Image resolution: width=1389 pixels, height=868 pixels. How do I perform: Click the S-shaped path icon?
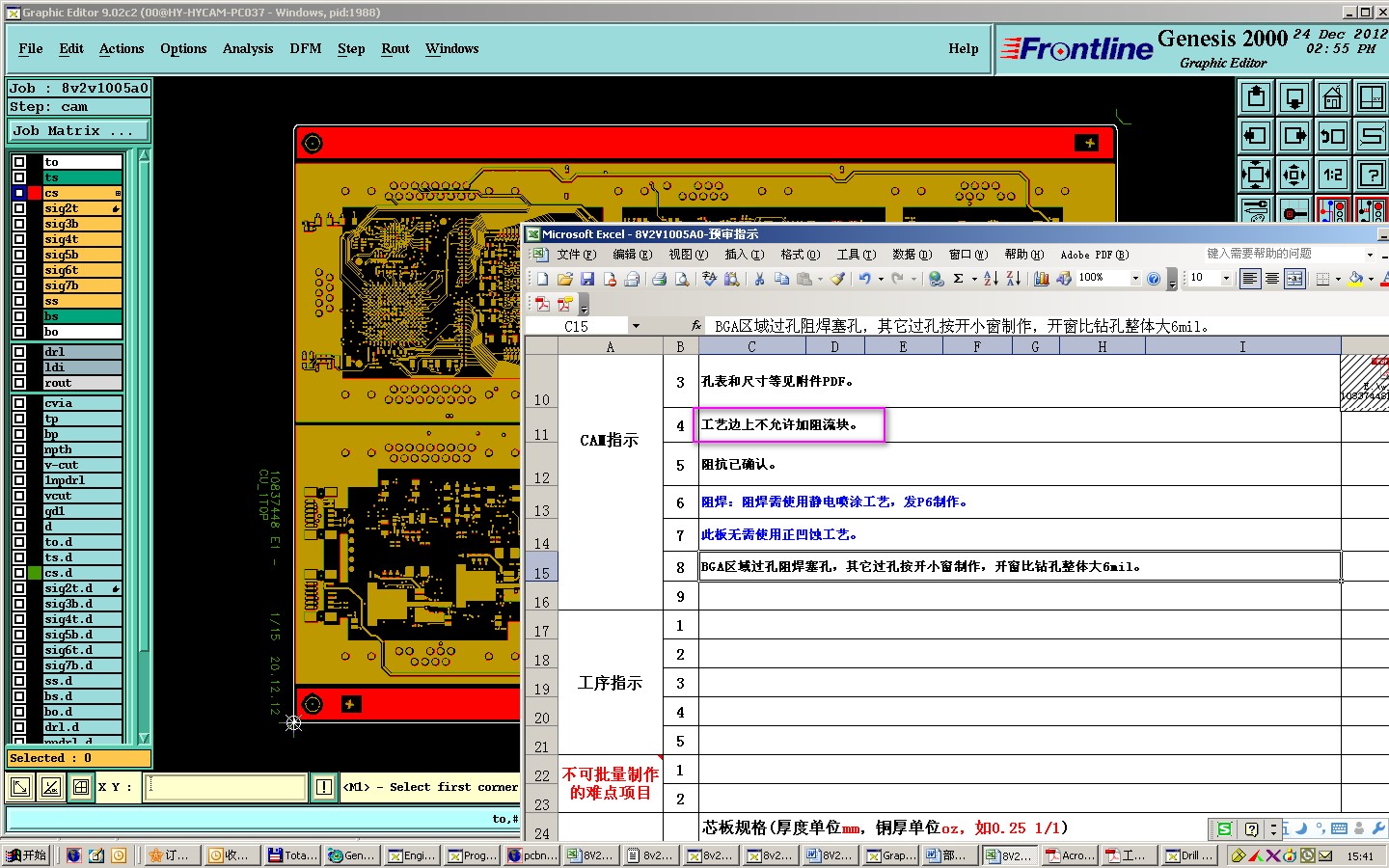coord(1371,136)
